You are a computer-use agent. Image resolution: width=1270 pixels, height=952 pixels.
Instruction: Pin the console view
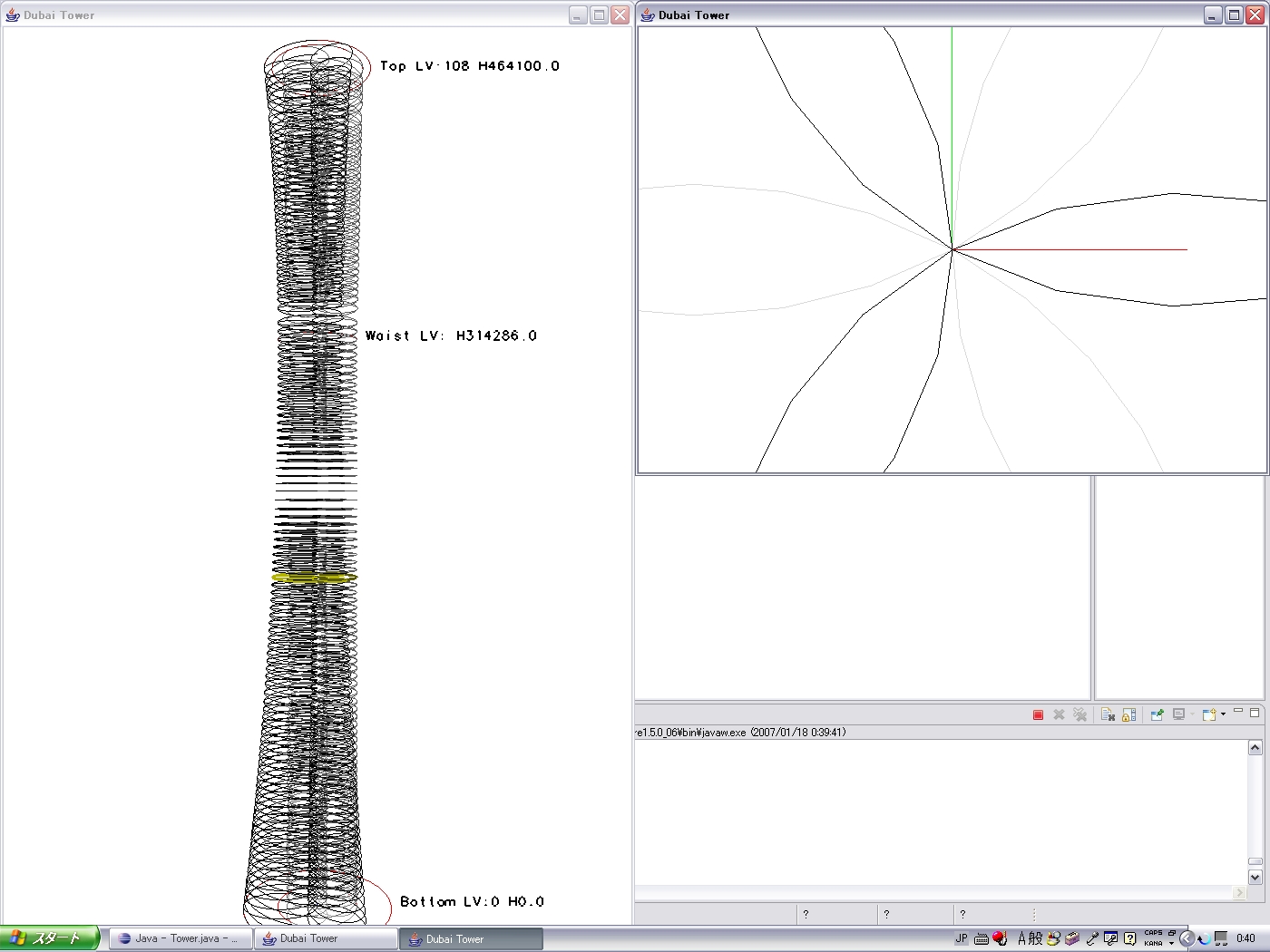click(1157, 714)
